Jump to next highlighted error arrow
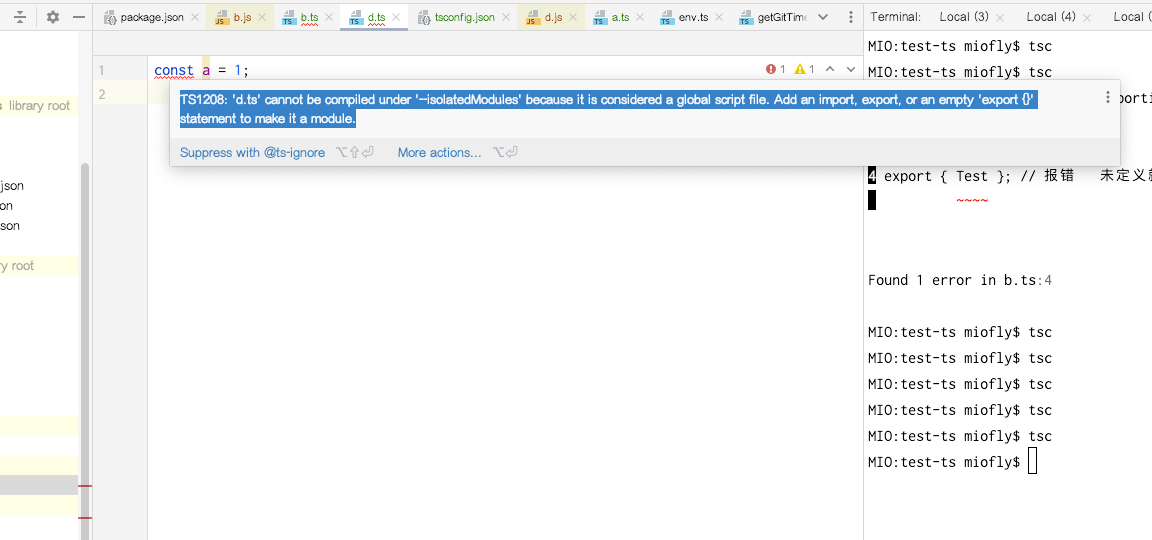 [851, 70]
